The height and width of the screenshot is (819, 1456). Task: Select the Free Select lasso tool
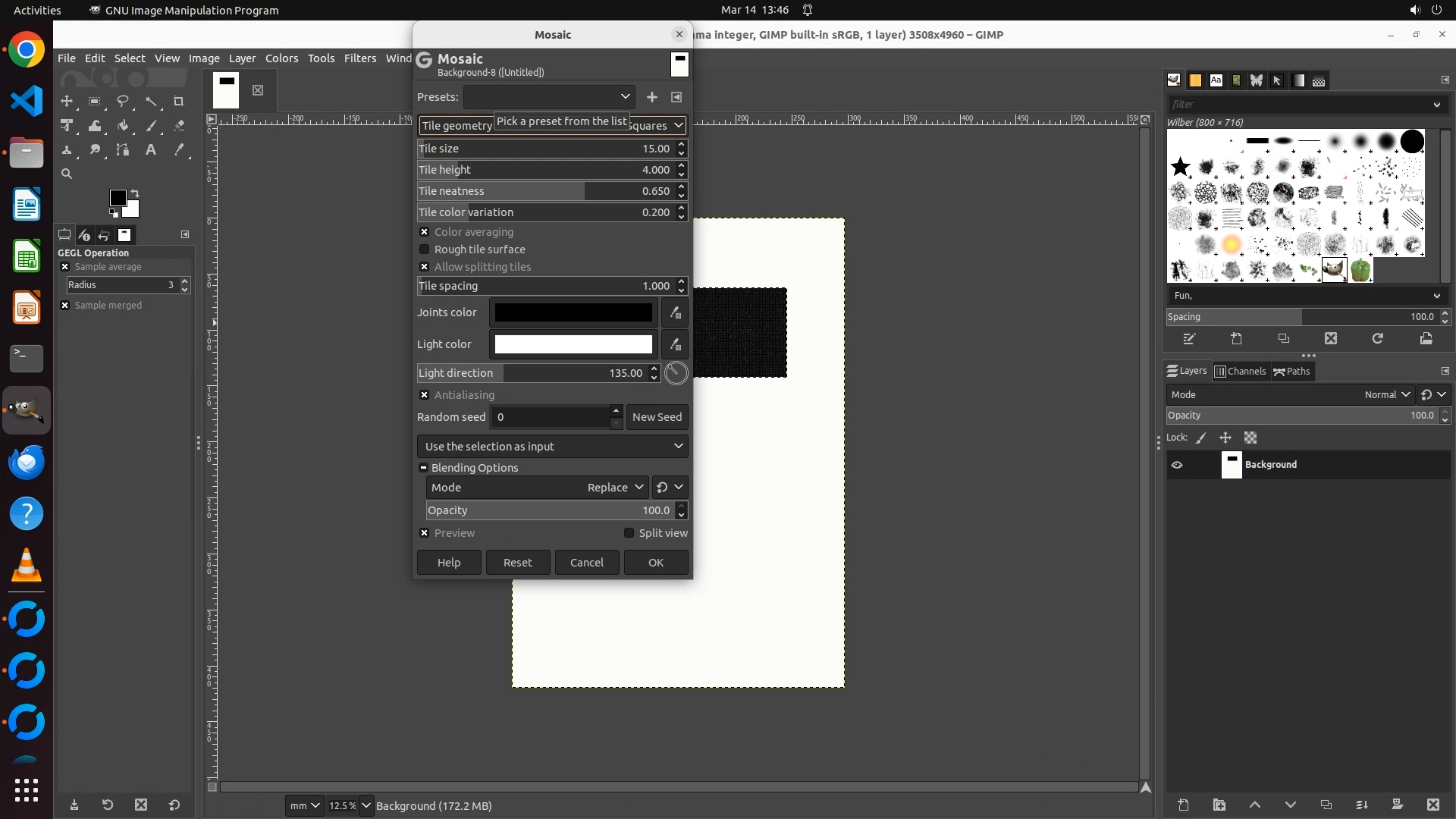123,102
